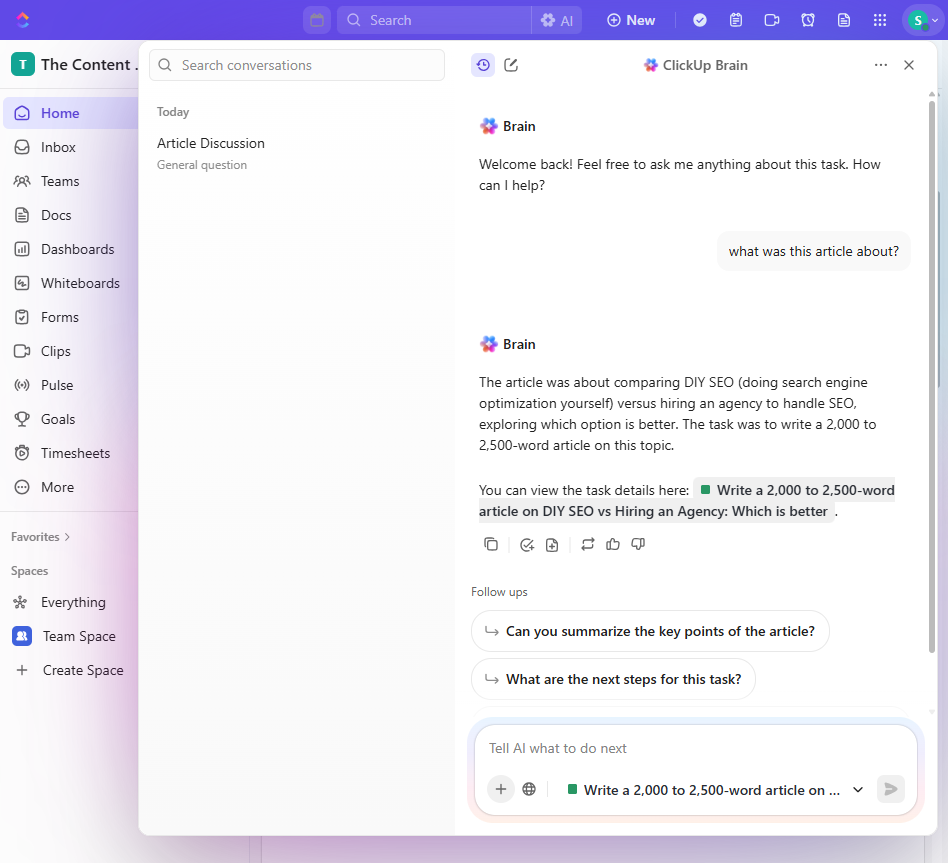Image resolution: width=948 pixels, height=863 pixels.
Task: Open the user avatar dropdown
Action: tap(923, 20)
